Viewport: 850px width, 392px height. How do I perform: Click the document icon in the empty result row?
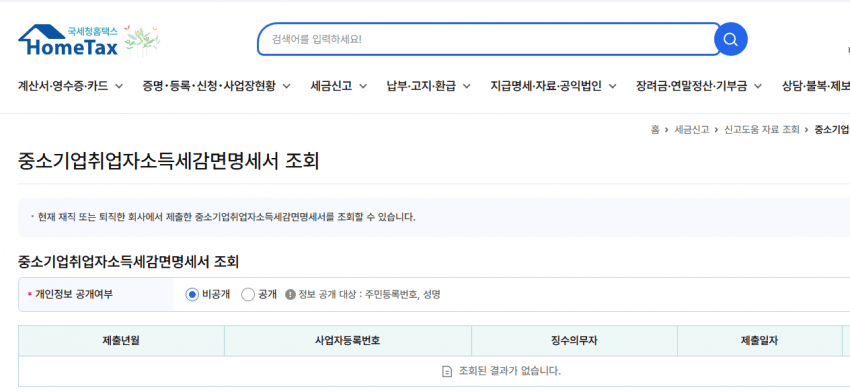point(447,371)
